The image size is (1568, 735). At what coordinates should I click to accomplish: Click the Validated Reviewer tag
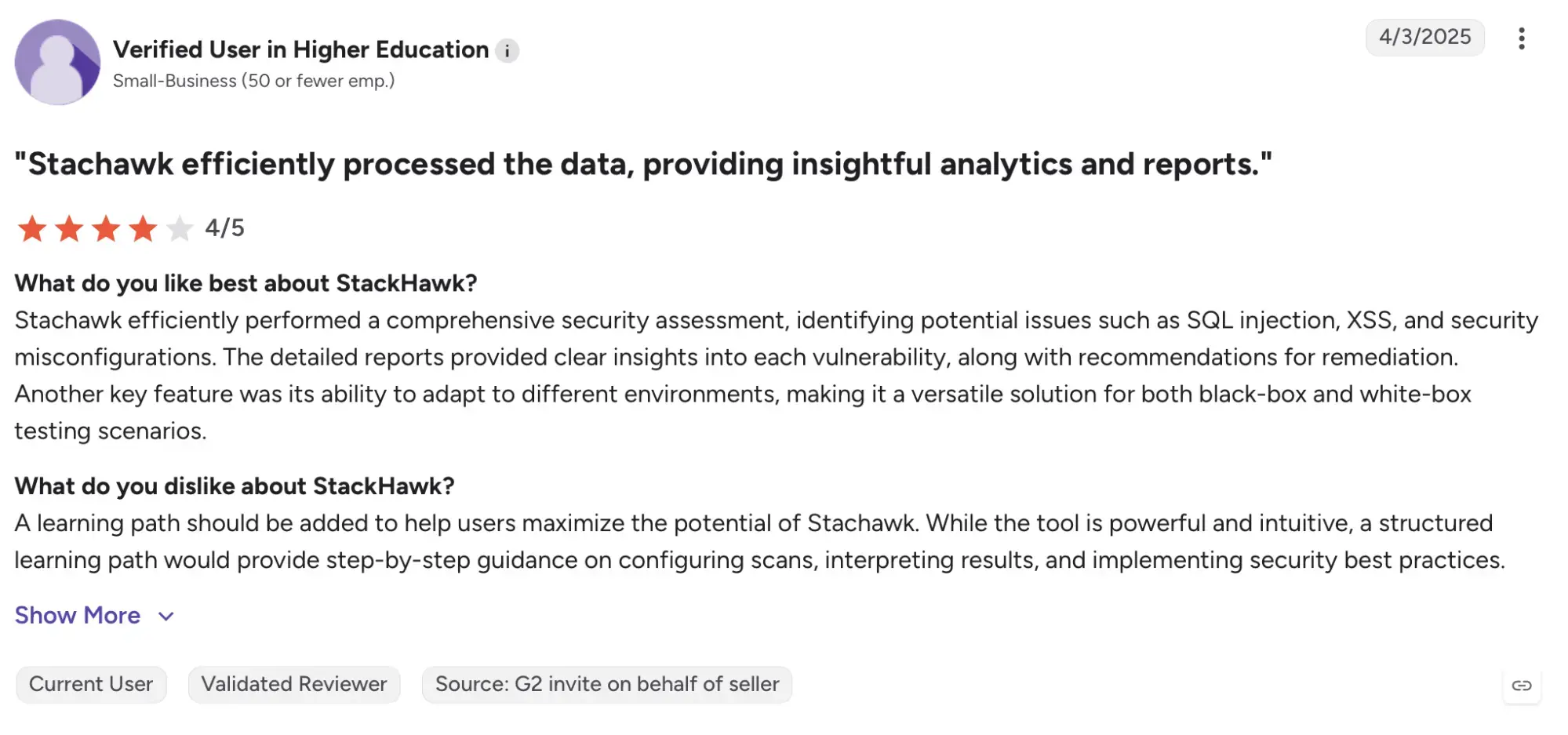click(294, 685)
